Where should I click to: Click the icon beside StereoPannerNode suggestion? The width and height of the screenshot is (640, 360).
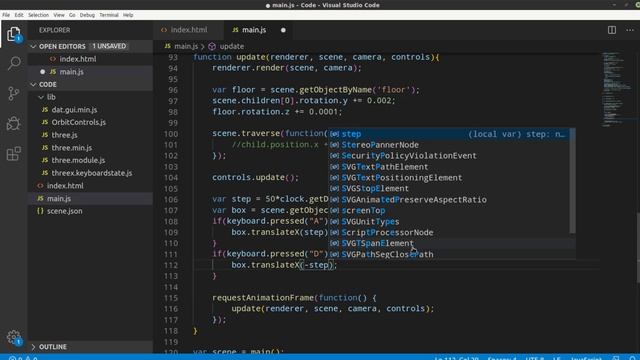(334, 145)
